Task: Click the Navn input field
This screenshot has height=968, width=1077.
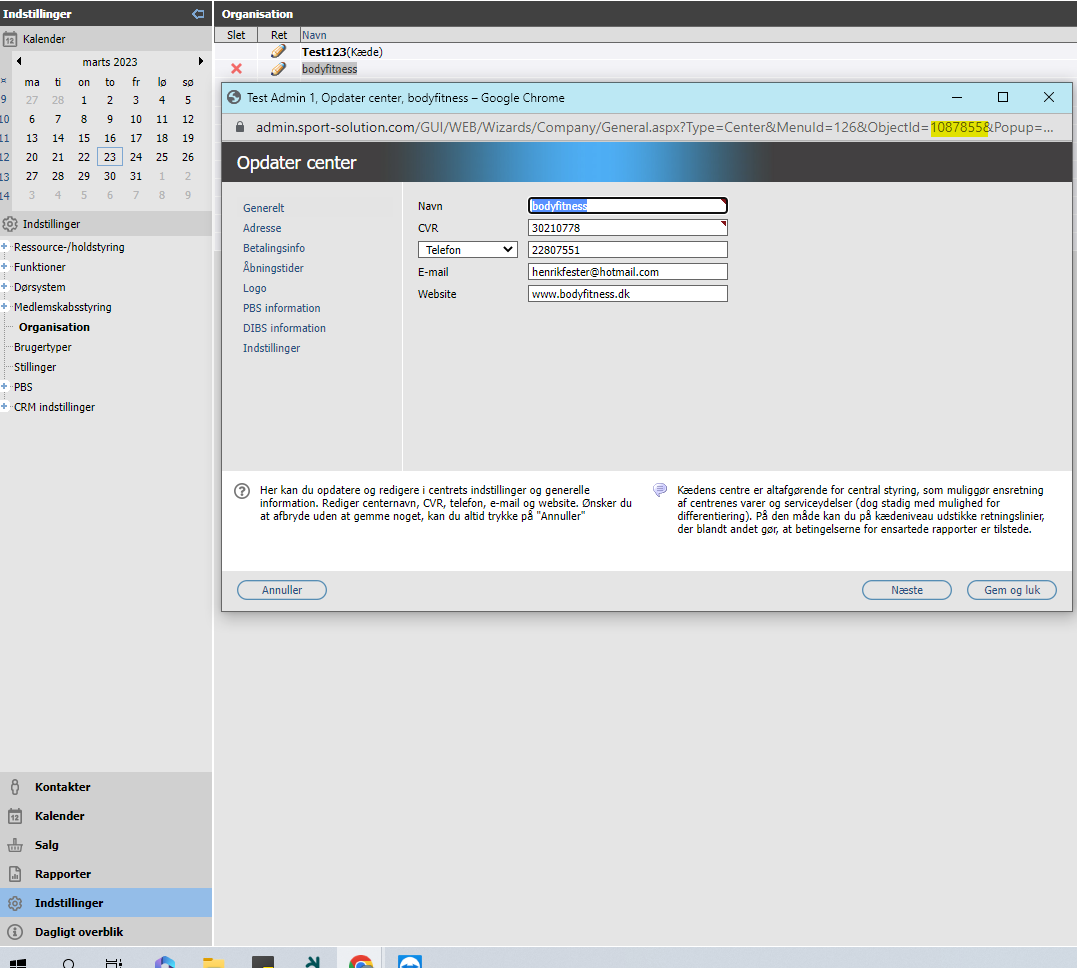Action: click(628, 205)
